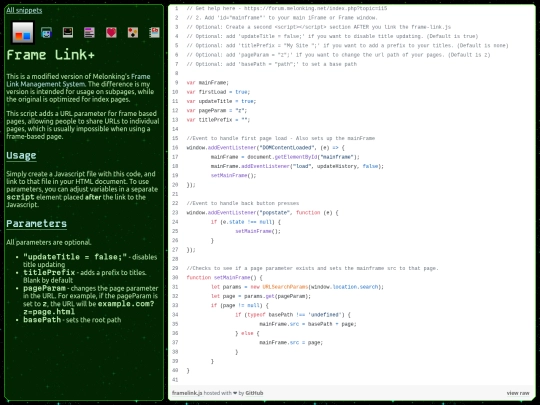Click the 'var updateTitle = true;' code line
Screen dimensions: 540x405
click(x=221, y=101)
